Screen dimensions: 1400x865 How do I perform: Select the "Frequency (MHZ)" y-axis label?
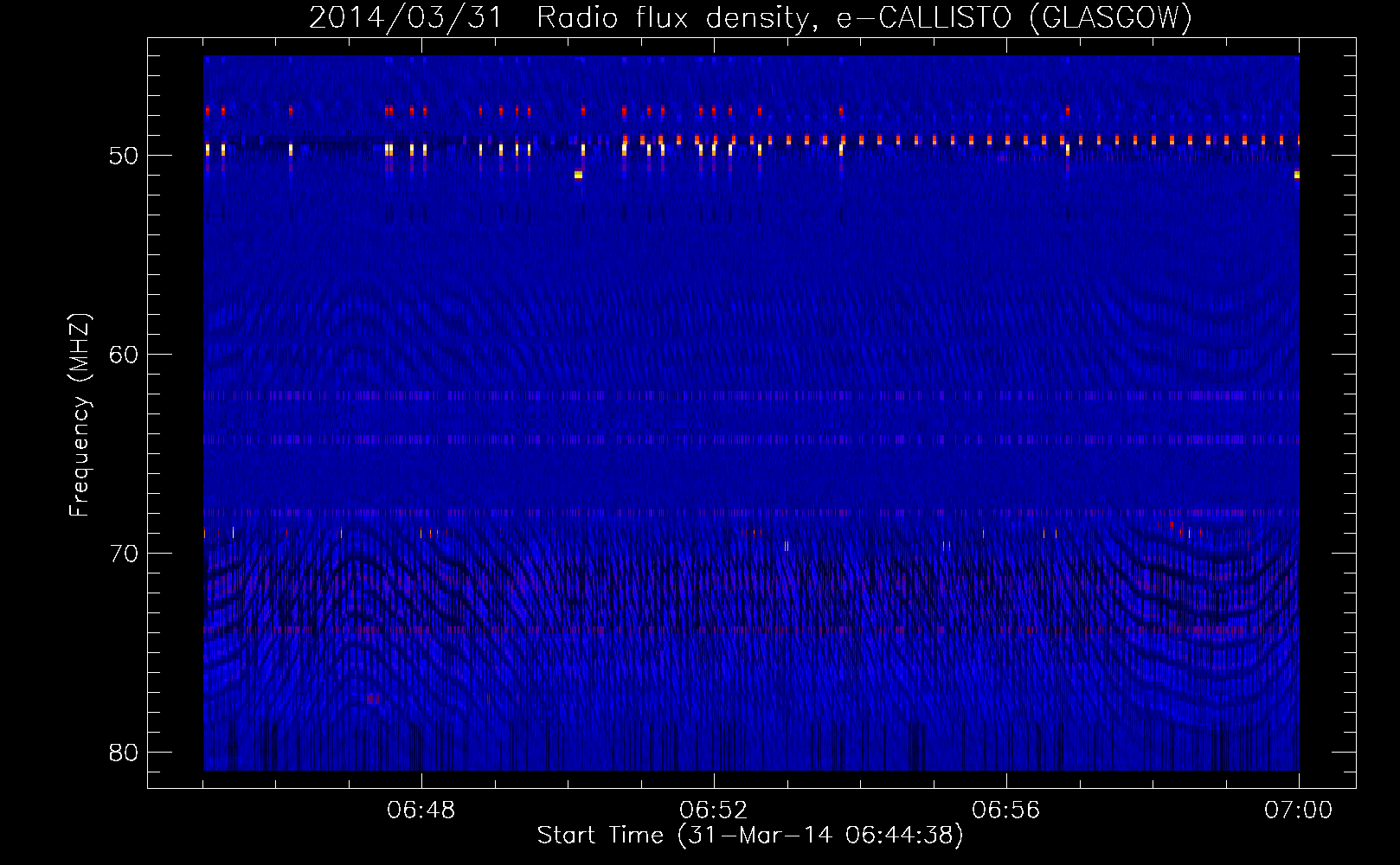80,415
